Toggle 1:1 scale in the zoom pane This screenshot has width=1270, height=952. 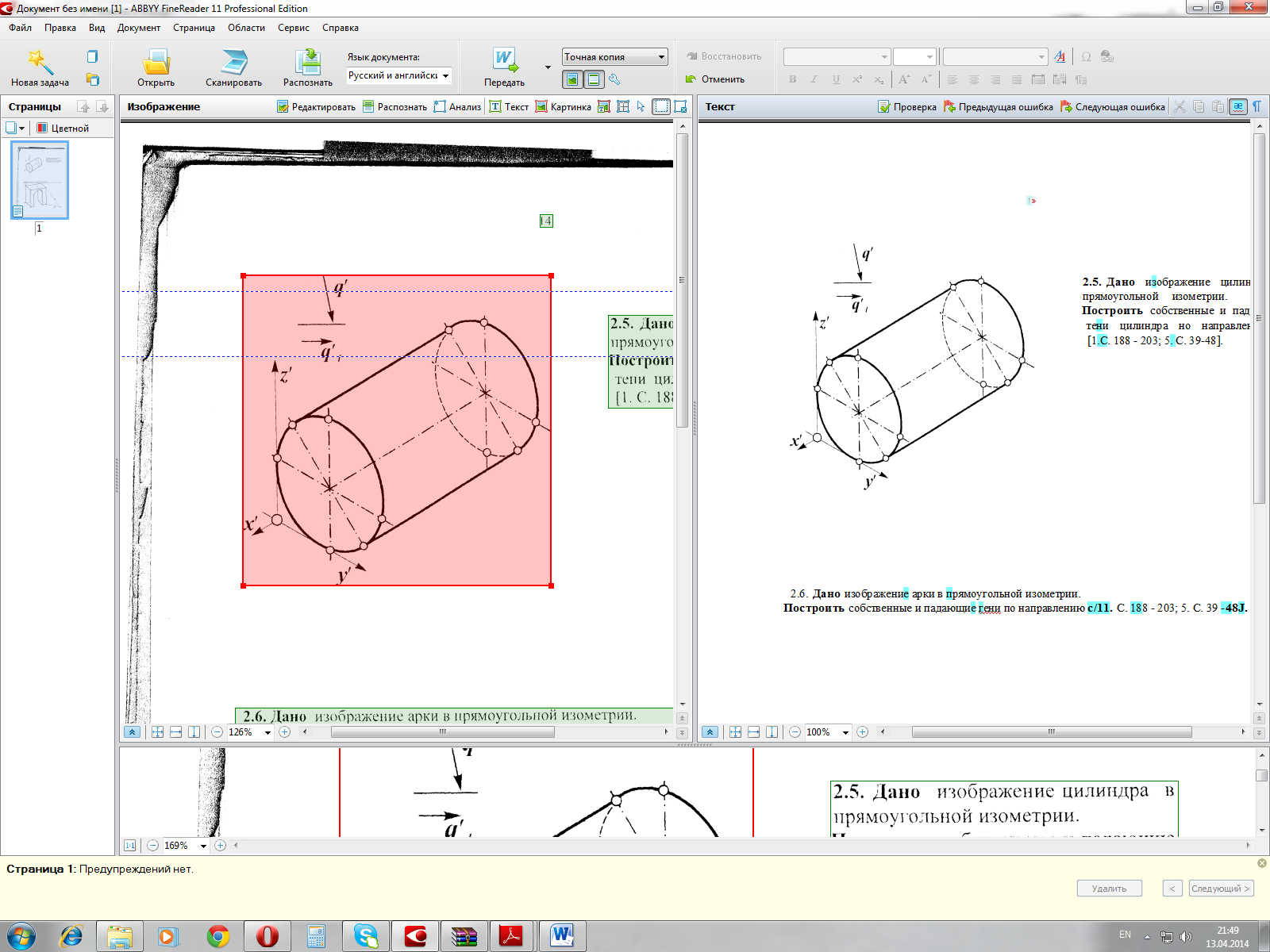tap(130, 846)
